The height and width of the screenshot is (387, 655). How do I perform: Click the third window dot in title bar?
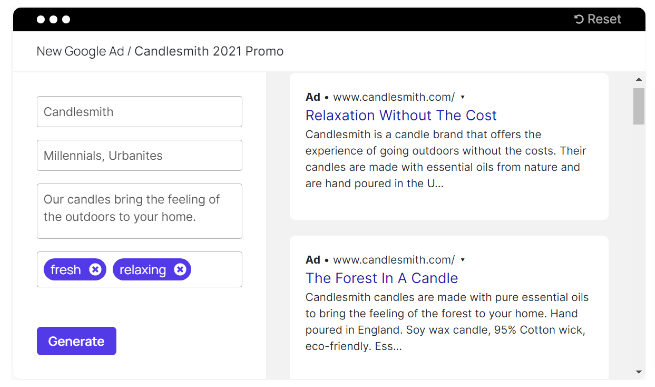[x=66, y=19]
